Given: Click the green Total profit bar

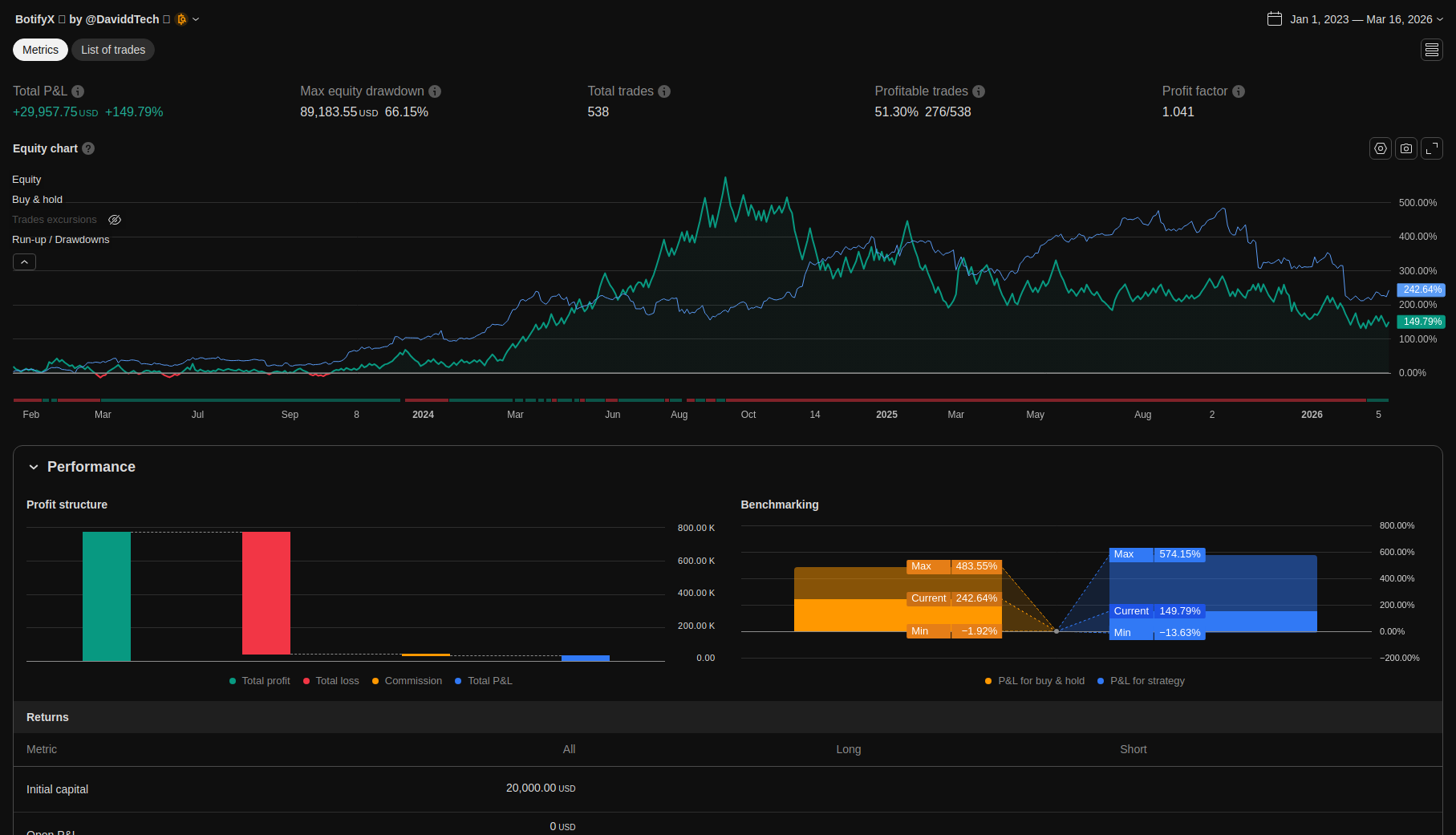Looking at the screenshot, I should (107, 596).
